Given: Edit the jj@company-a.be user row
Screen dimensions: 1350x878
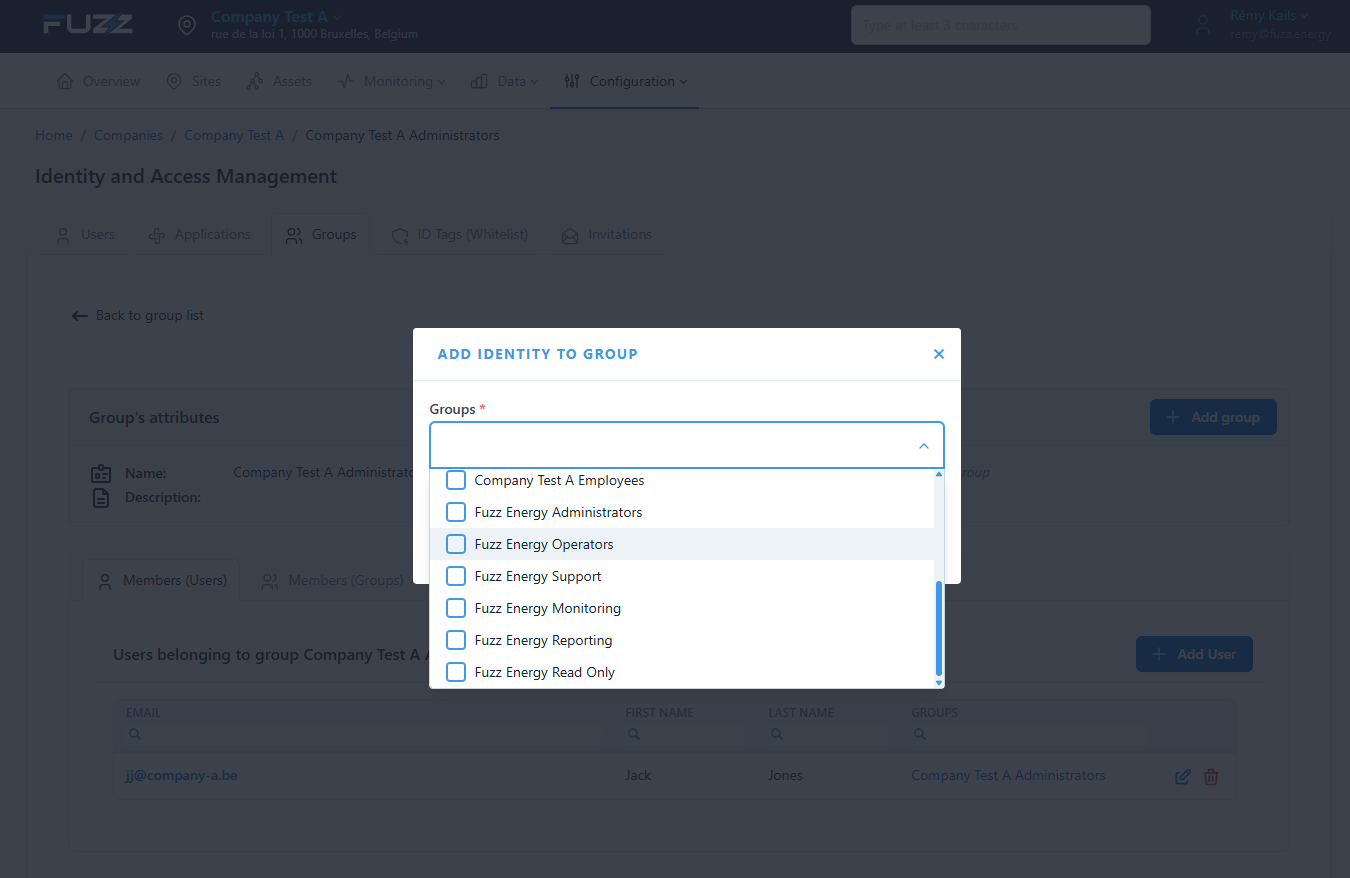Looking at the screenshot, I should tap(1183, 776).
